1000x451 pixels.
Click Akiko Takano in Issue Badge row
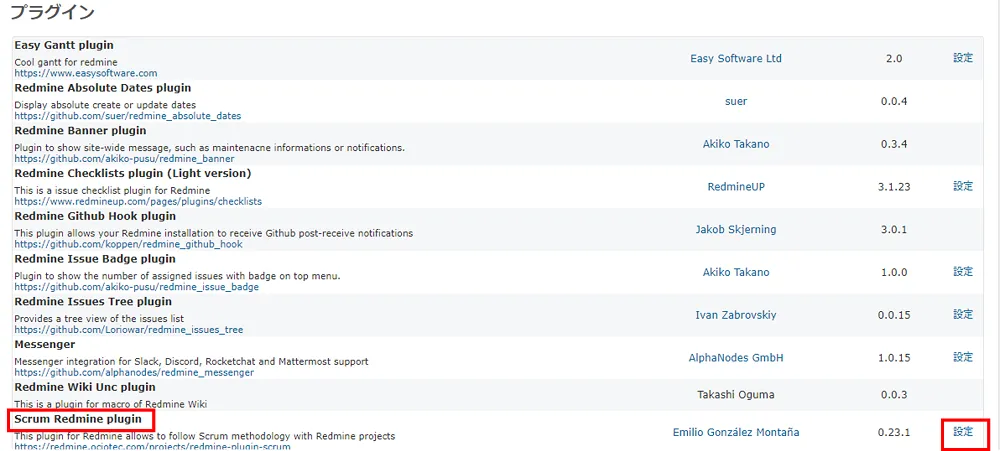pyautogui.click(x=736, y=272)
